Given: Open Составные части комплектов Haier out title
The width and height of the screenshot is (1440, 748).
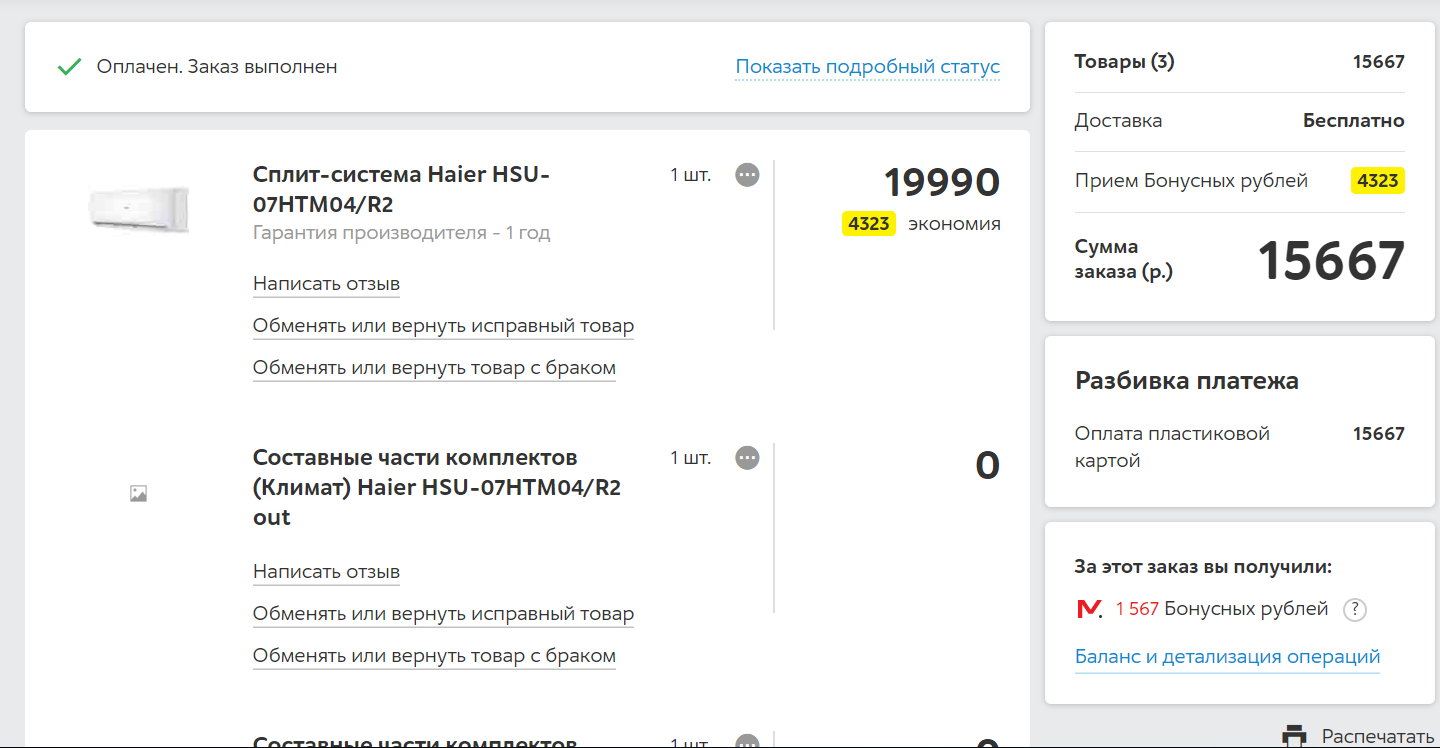Looking at the screenshot, I should [437, 487].
